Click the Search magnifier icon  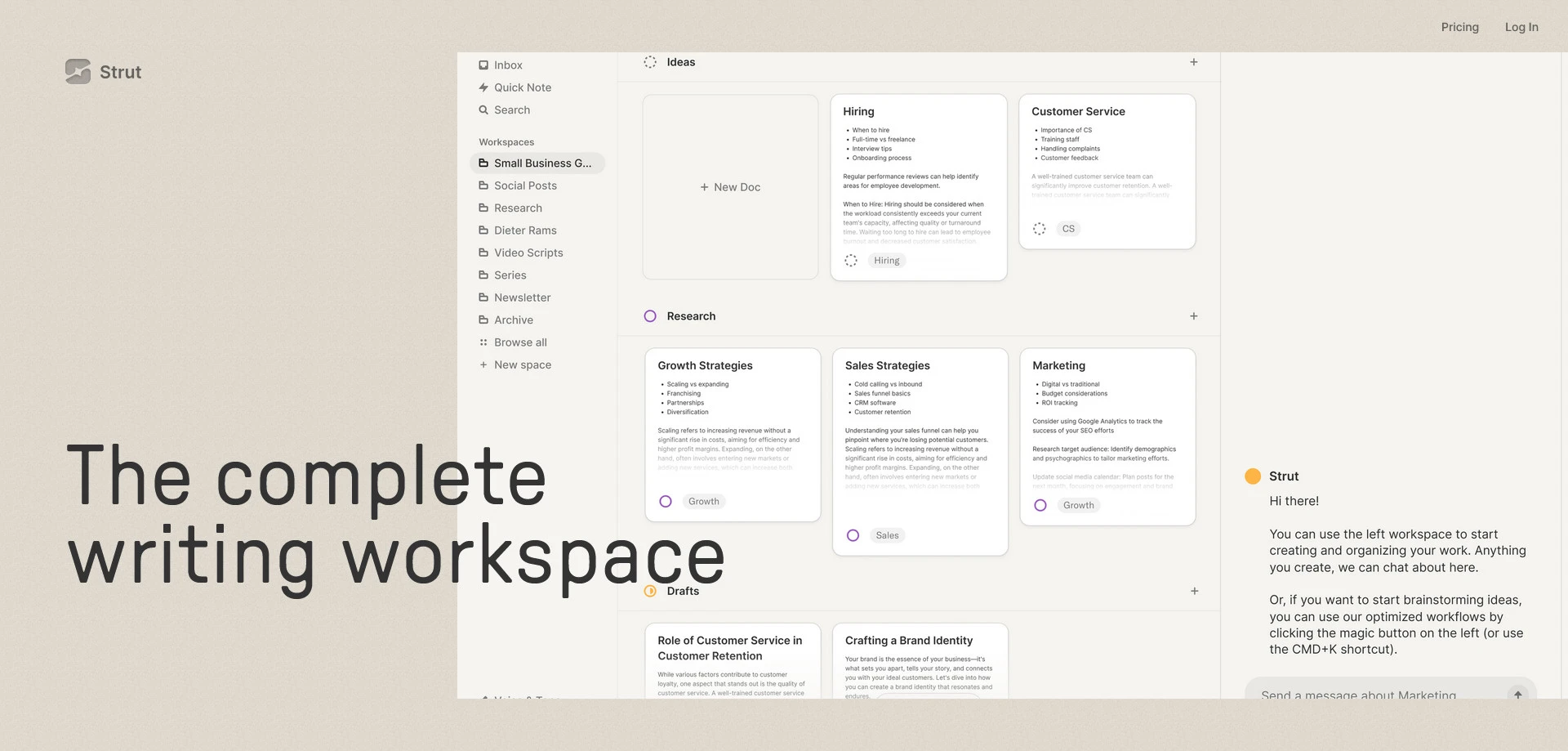click(483, 110)
